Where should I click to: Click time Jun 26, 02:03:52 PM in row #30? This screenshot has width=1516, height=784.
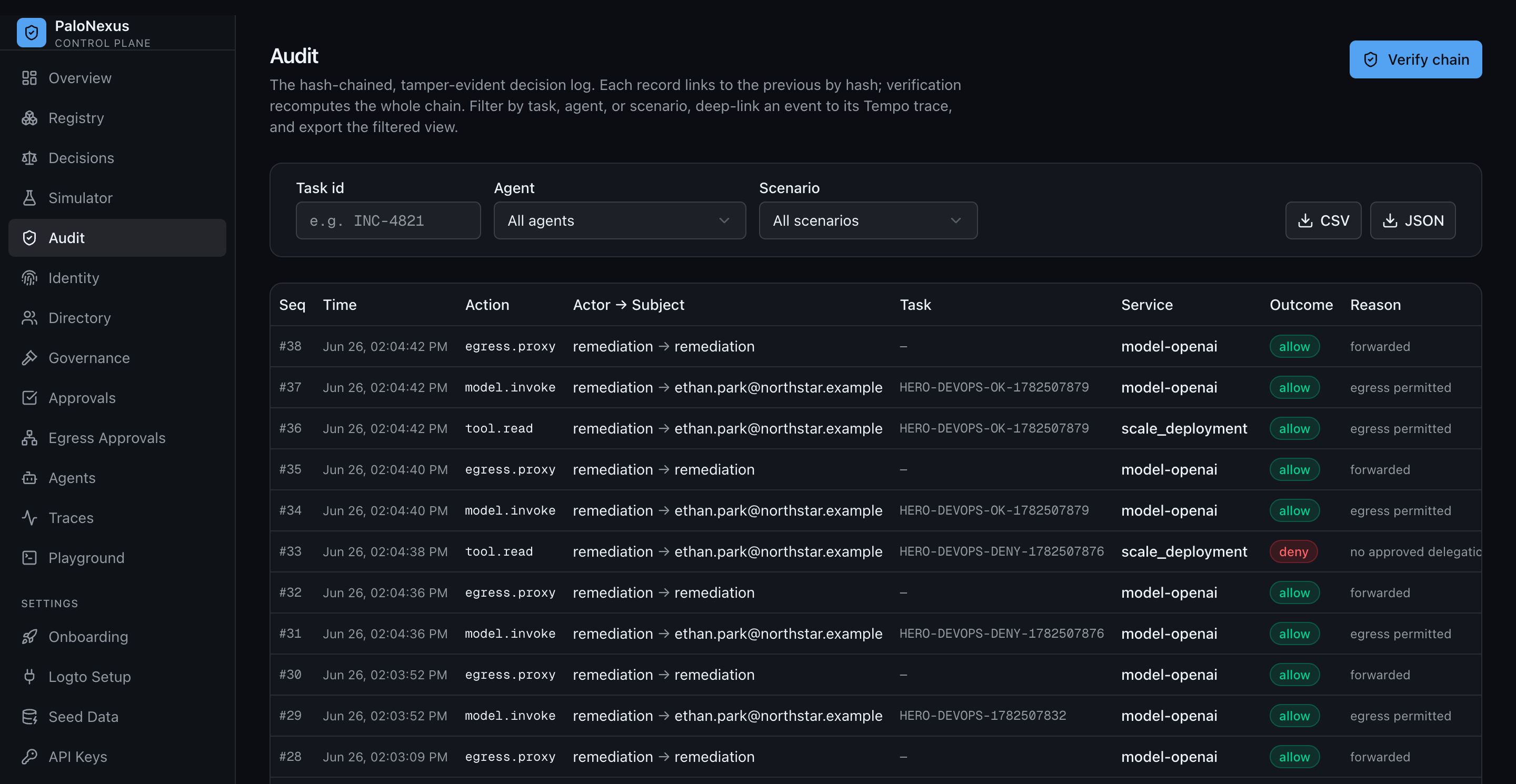tap(385, 675)
